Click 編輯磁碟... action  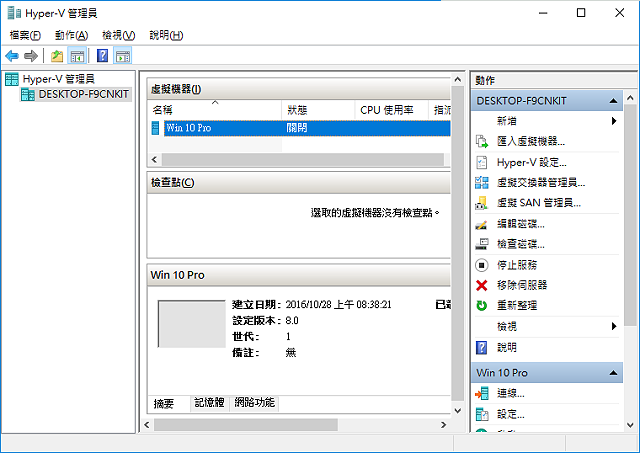(x=520, y=224)
